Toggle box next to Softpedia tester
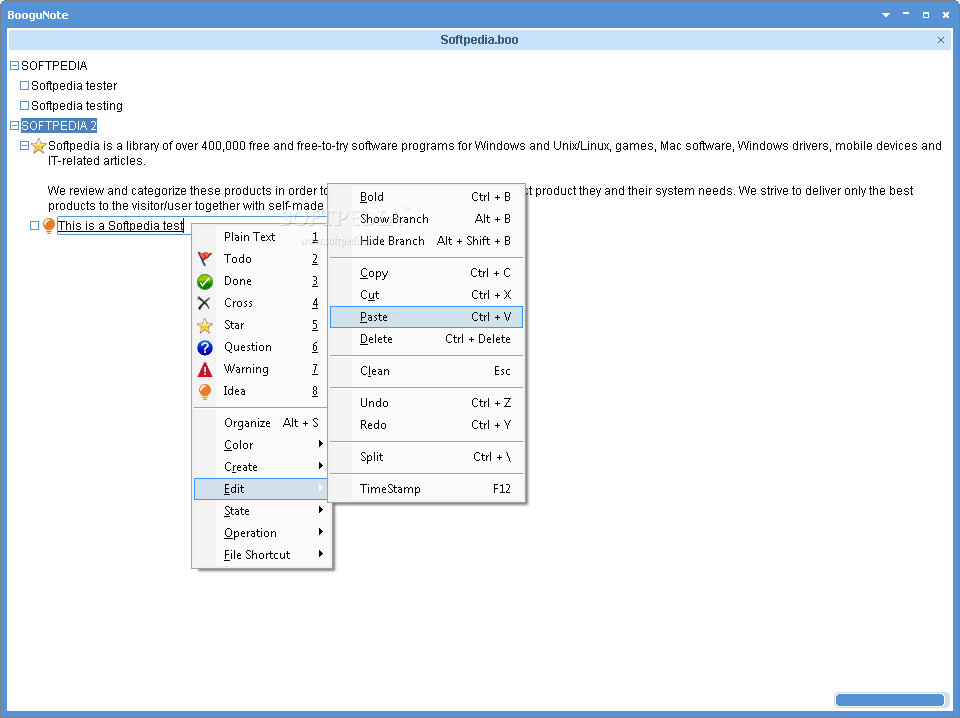 [x=24, y=86]
